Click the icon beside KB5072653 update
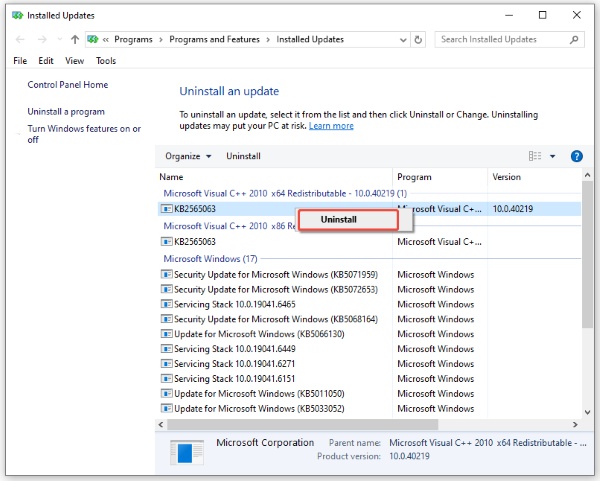This screenshot has width=600, height=481. tap(166, 289)
